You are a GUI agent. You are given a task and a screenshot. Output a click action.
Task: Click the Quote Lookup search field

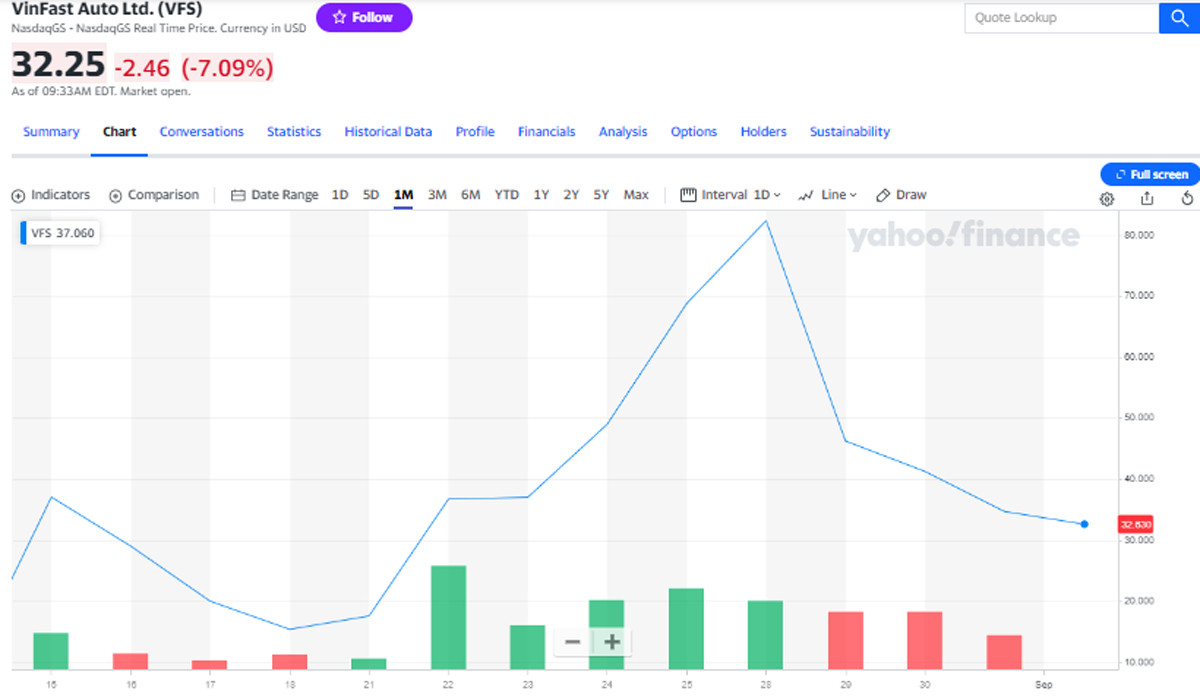coord(1061,18)
